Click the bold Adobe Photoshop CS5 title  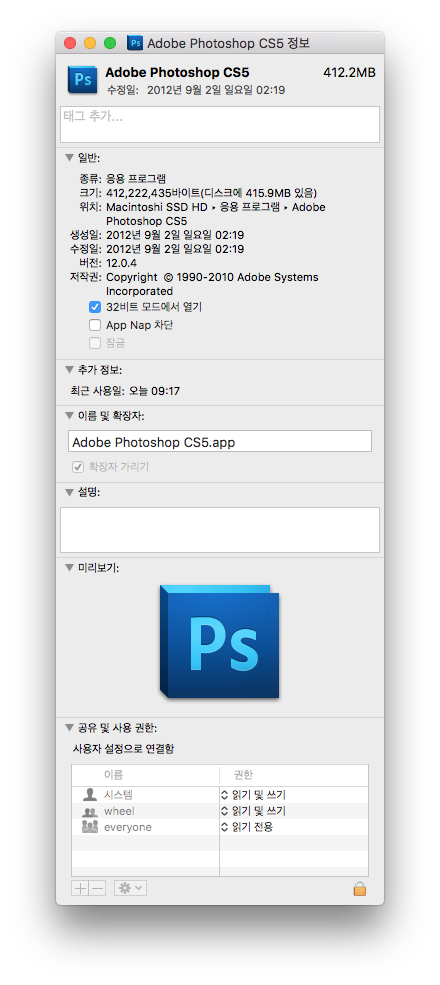click(177, 72)
